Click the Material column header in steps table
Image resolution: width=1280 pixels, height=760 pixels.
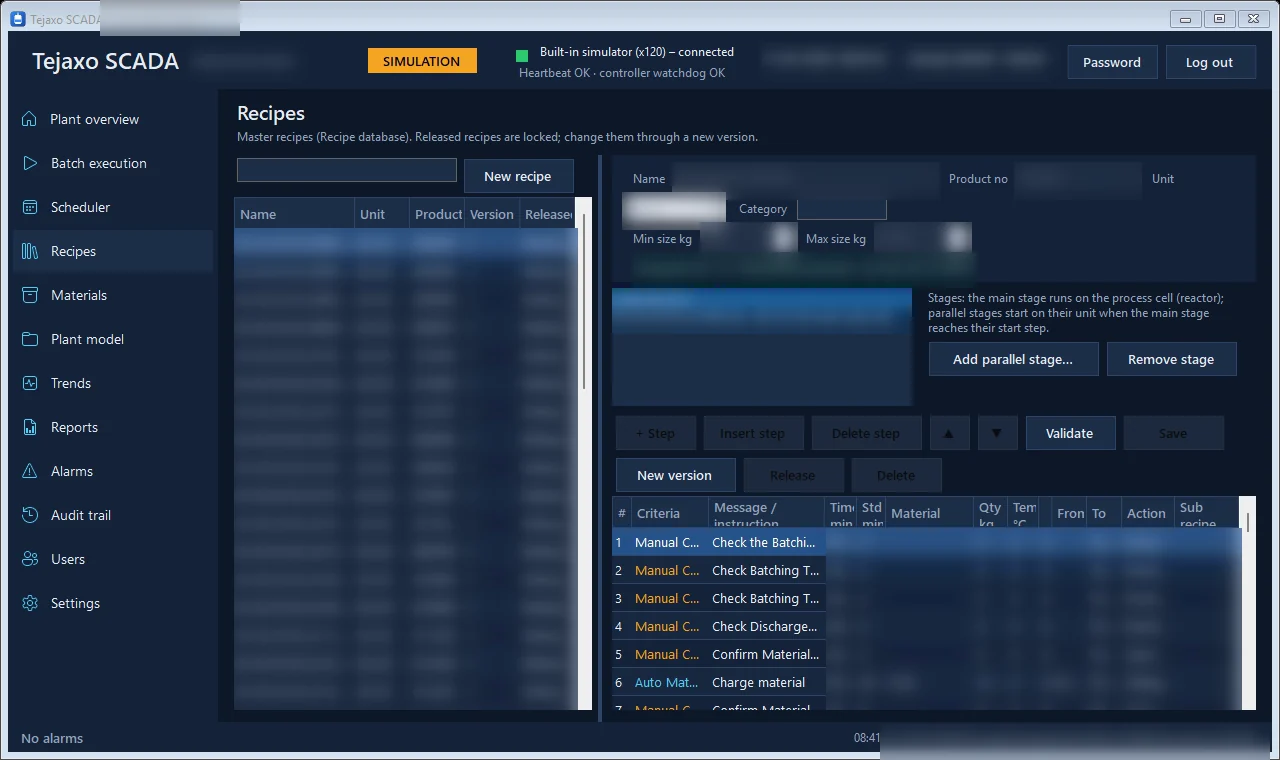coord(930,513)
